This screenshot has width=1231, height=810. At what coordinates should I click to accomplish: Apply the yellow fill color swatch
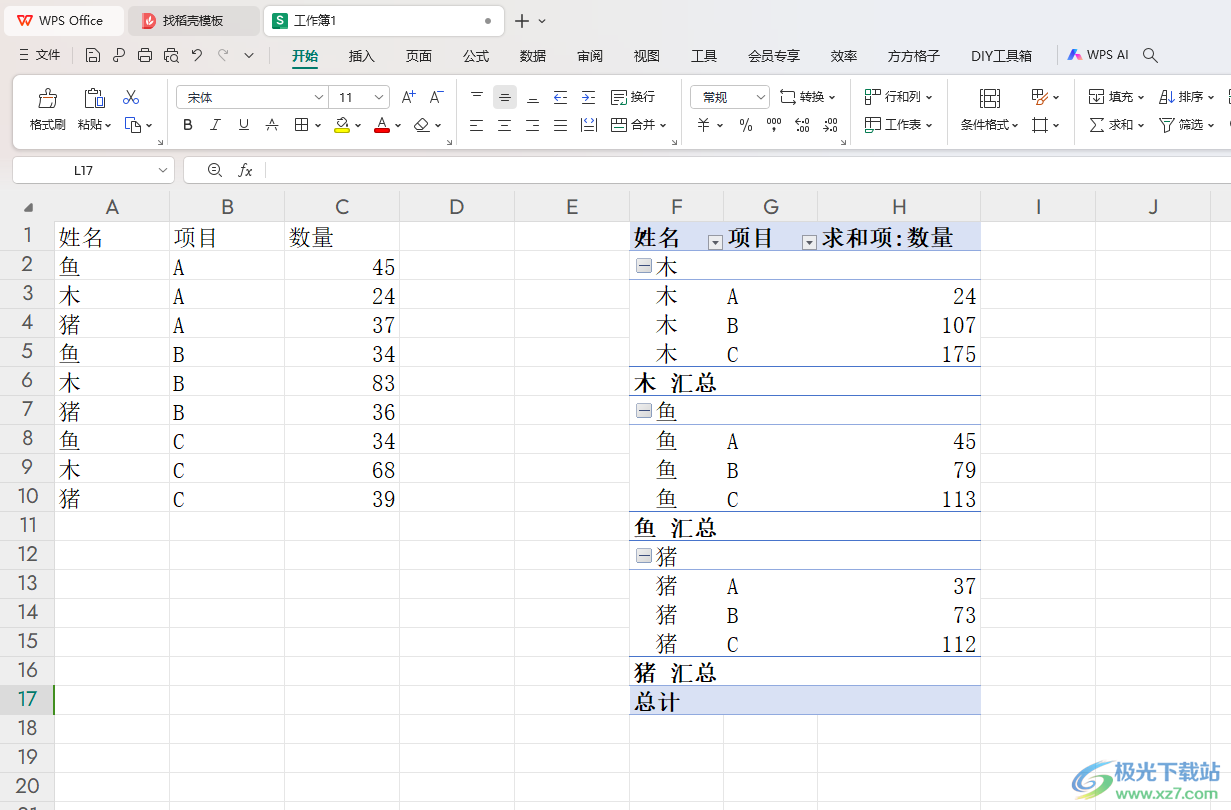[x=342, y=125]
